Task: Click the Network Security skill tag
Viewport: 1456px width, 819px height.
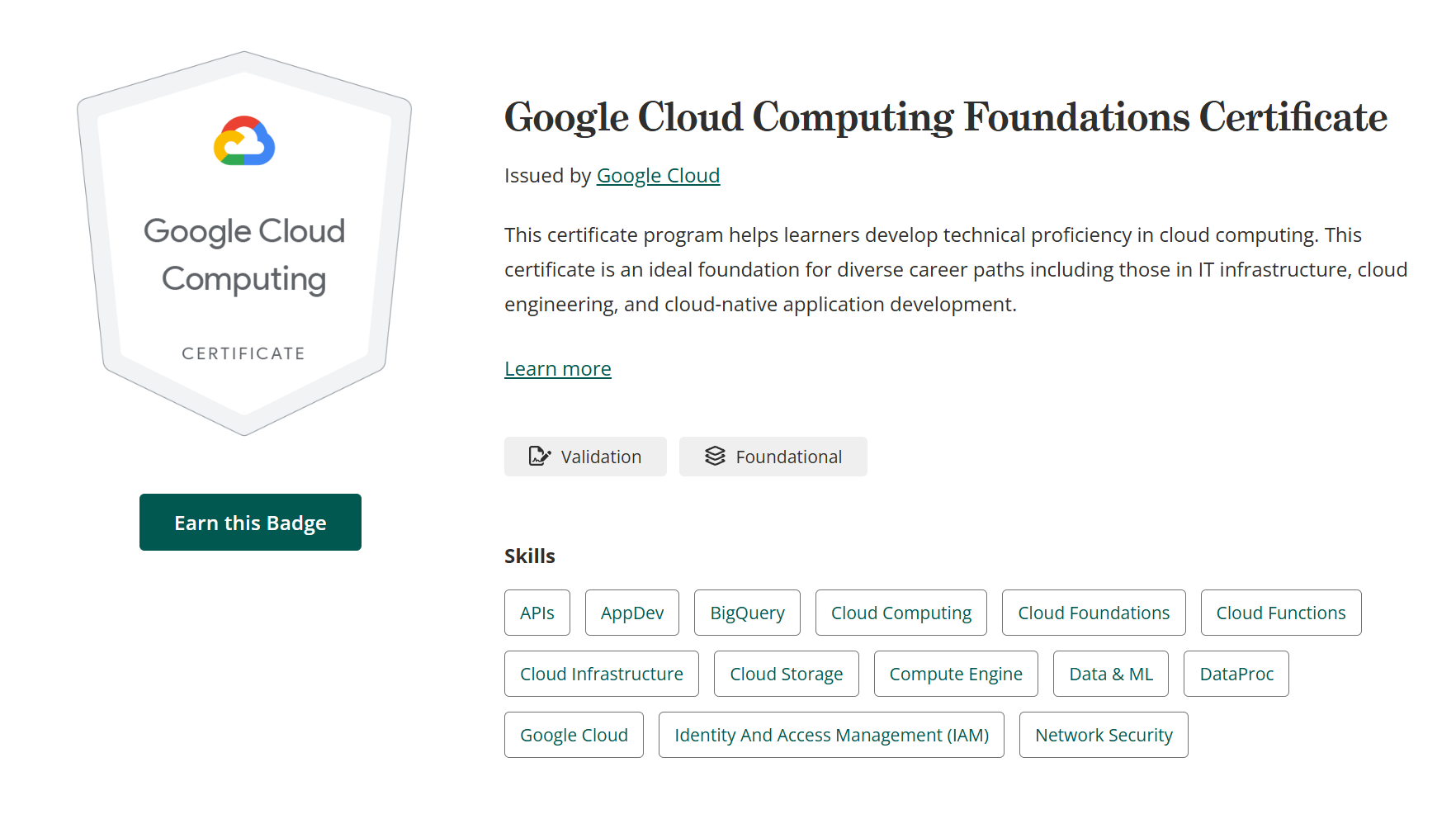Action: click(1104, 735)
